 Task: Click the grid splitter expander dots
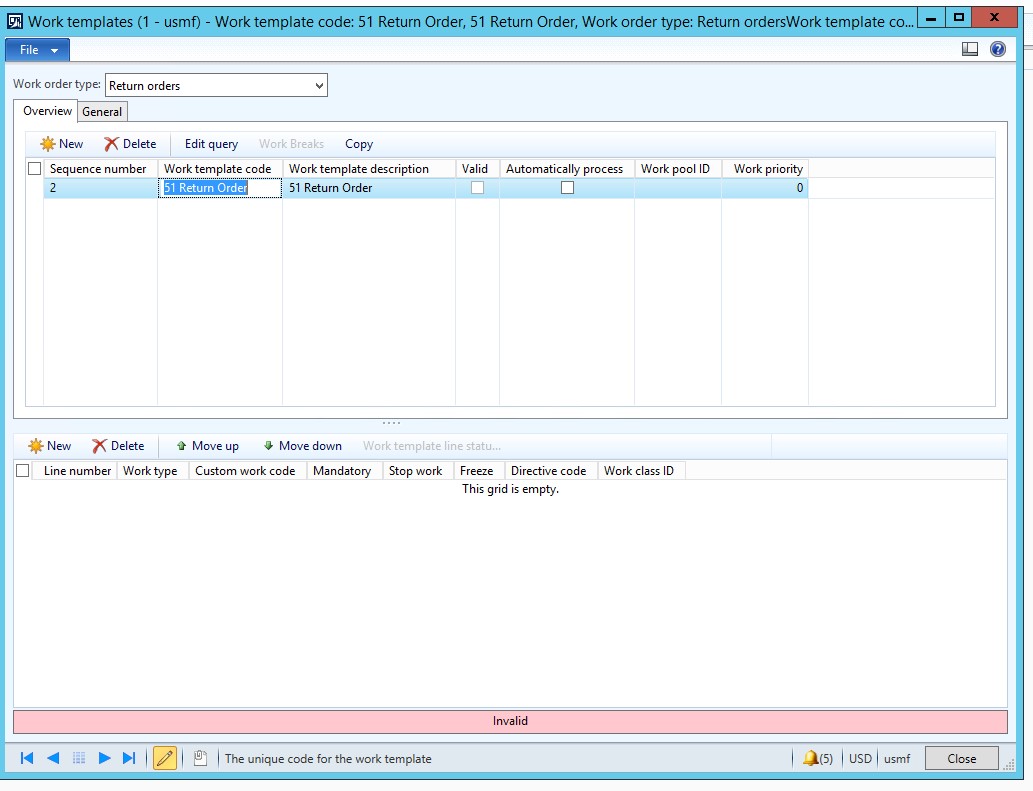[x=391, y=423]
